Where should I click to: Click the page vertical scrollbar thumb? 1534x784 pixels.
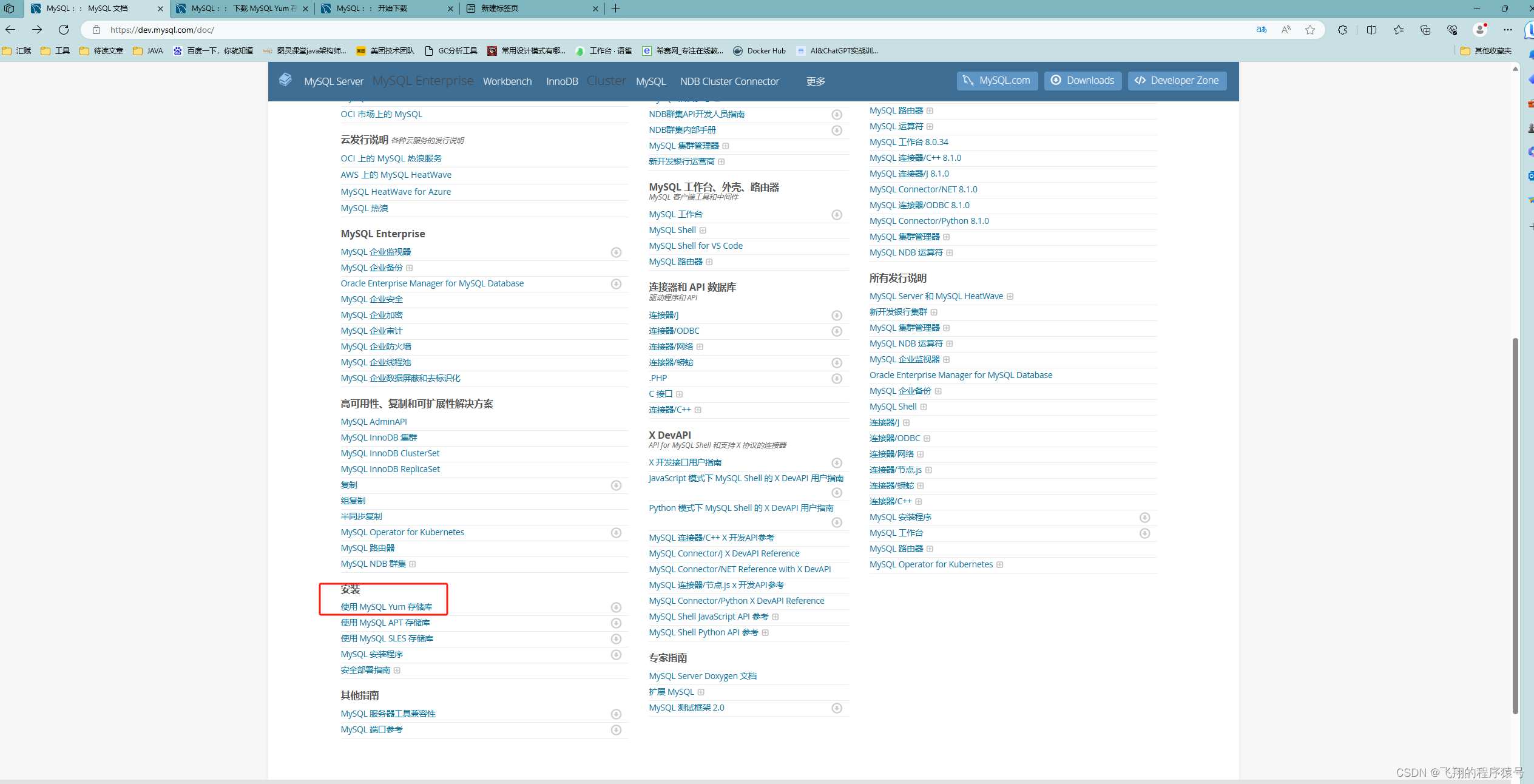[1515, 525]
